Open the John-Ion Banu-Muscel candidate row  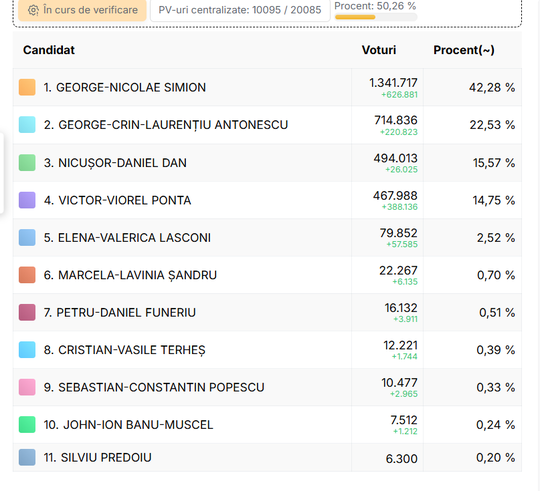coord(267,425)
